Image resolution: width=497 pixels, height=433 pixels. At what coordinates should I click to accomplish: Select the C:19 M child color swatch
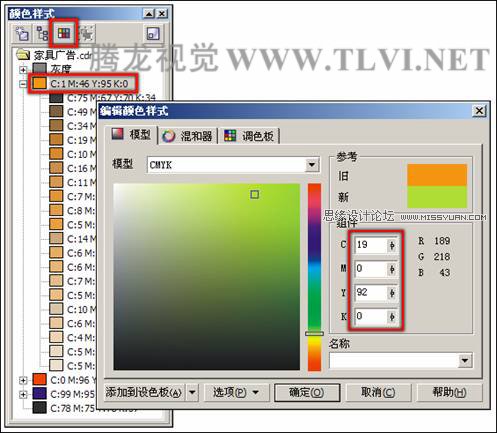click(56, 140)
